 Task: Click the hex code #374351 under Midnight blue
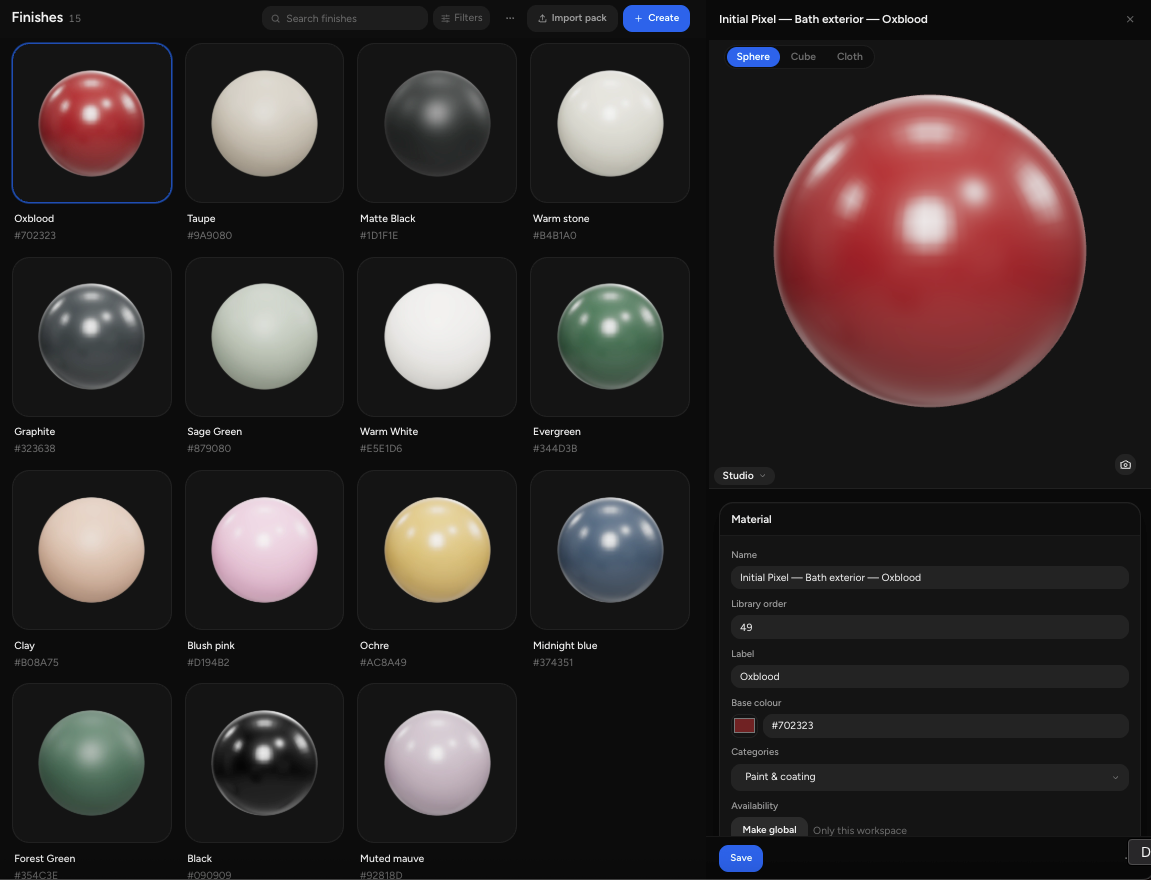pyautogui.click(x=553, y=662)
